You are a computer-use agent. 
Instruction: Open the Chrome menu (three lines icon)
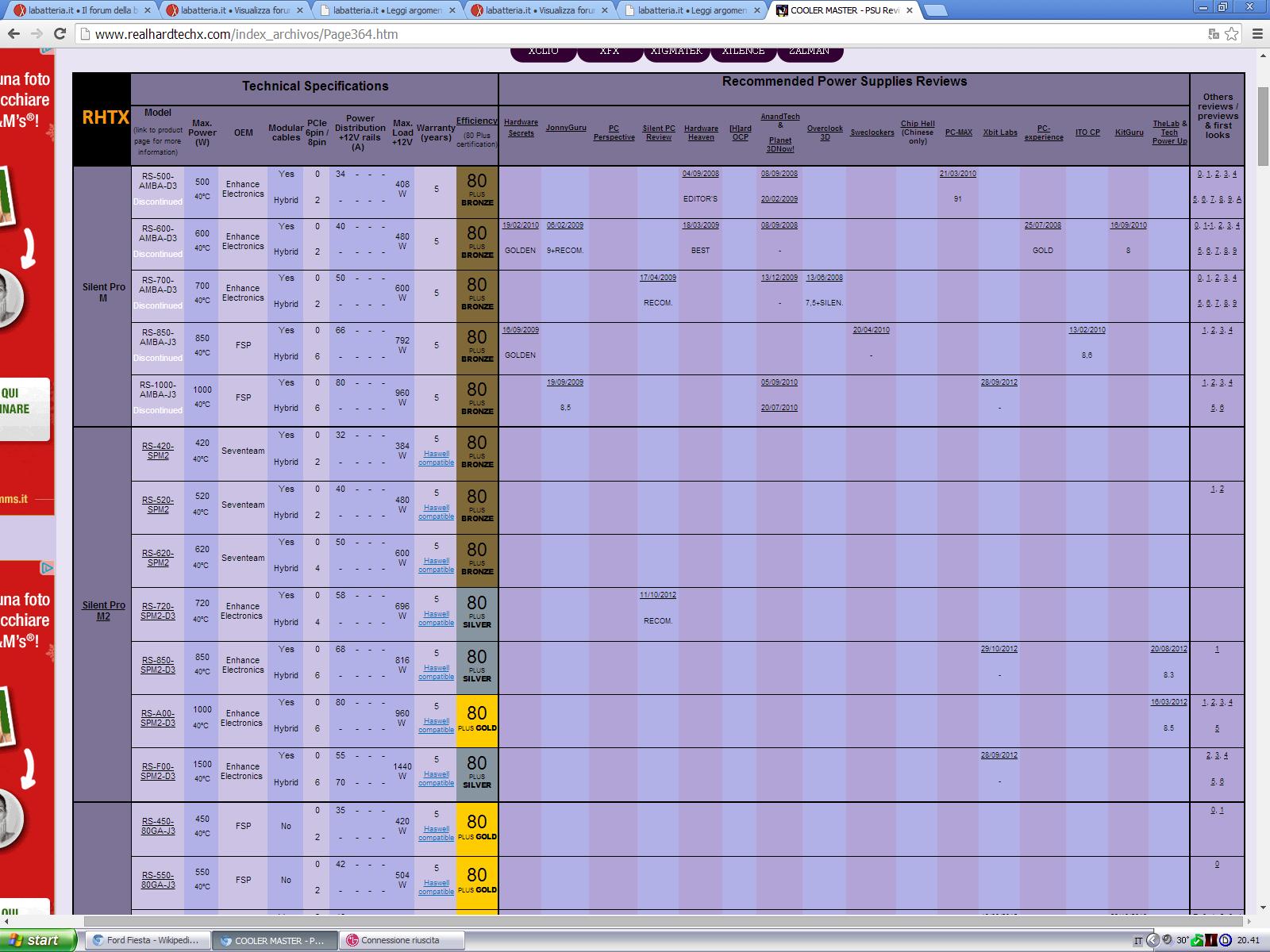1257,34
